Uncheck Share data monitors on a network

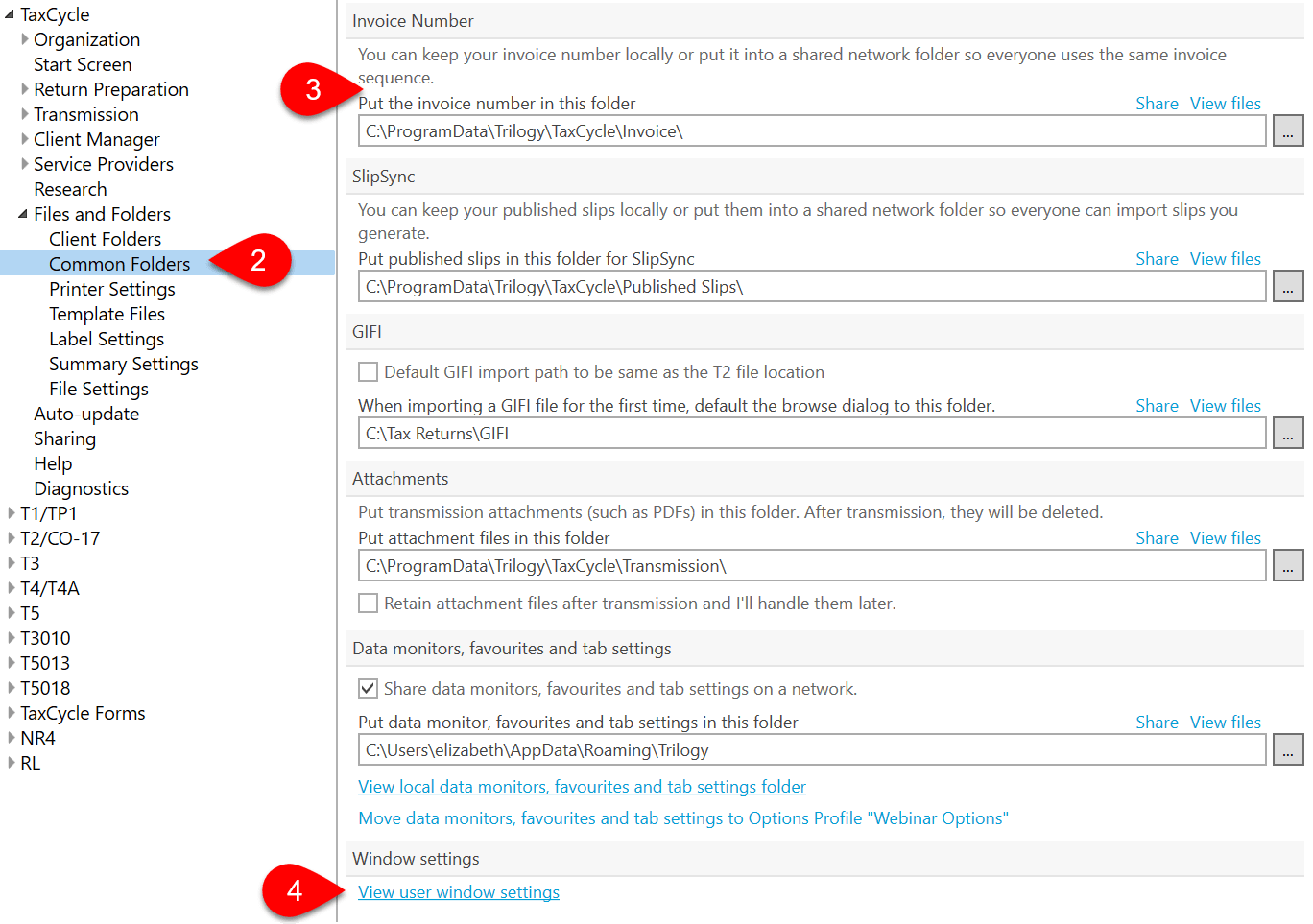point(368,688)
